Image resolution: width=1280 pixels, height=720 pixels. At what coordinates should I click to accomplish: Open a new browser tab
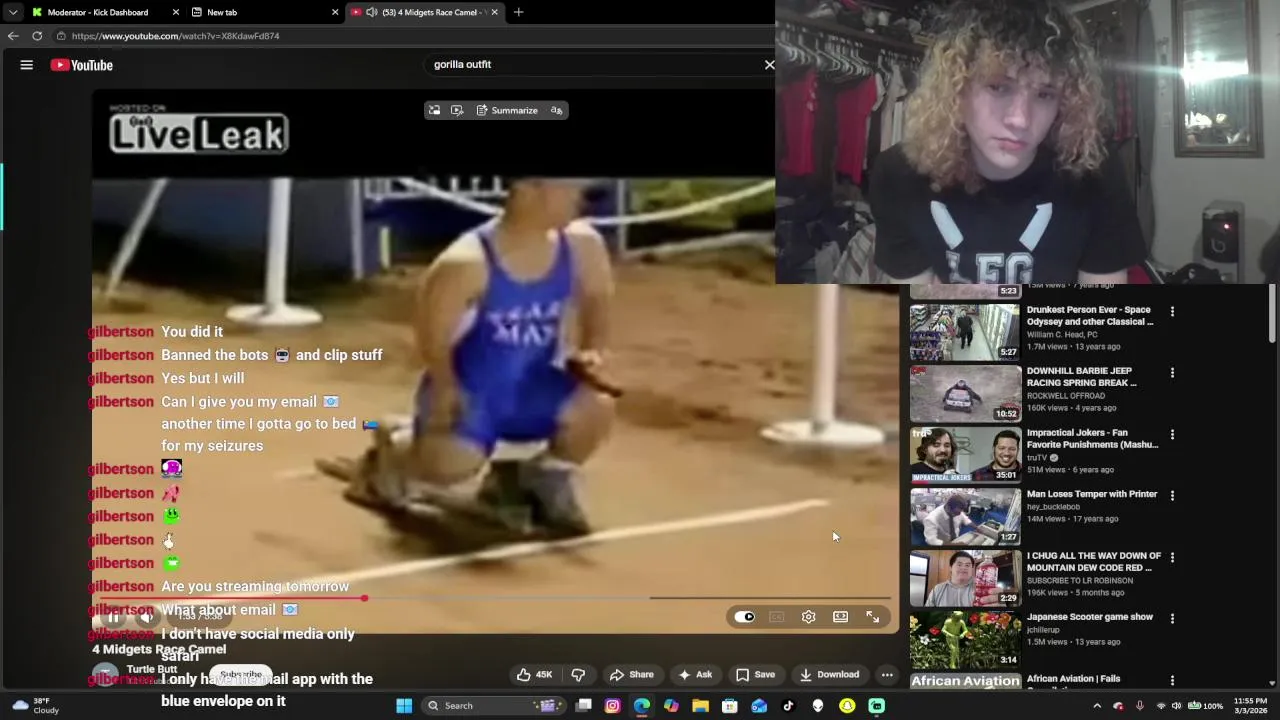coord(518,12)
